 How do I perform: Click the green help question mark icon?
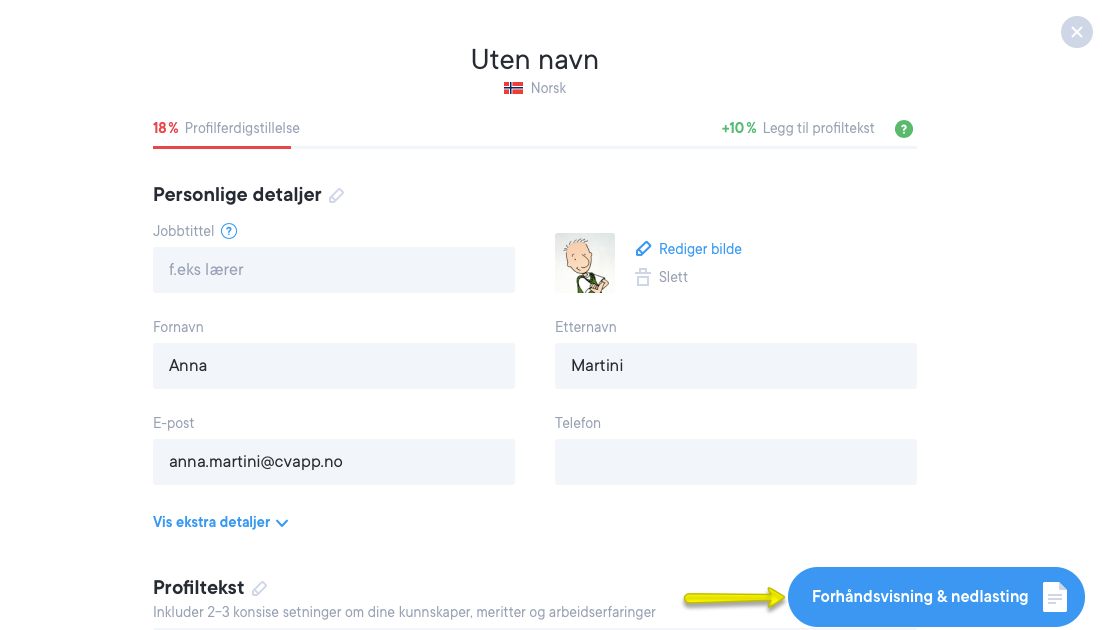(x=904, y=129)
